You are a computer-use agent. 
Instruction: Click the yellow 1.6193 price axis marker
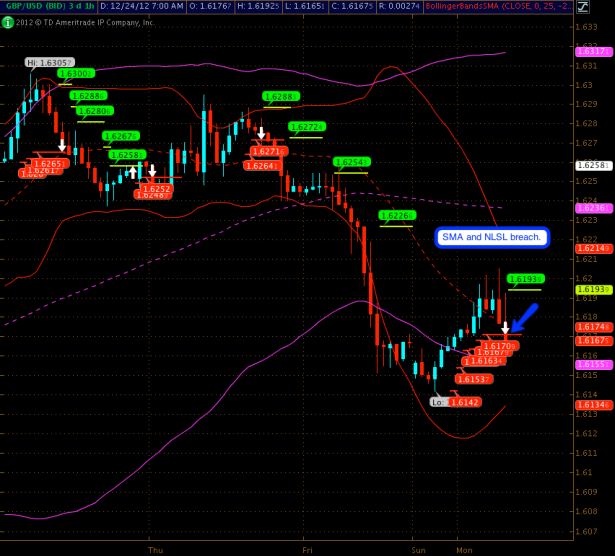tap(593, 289)
